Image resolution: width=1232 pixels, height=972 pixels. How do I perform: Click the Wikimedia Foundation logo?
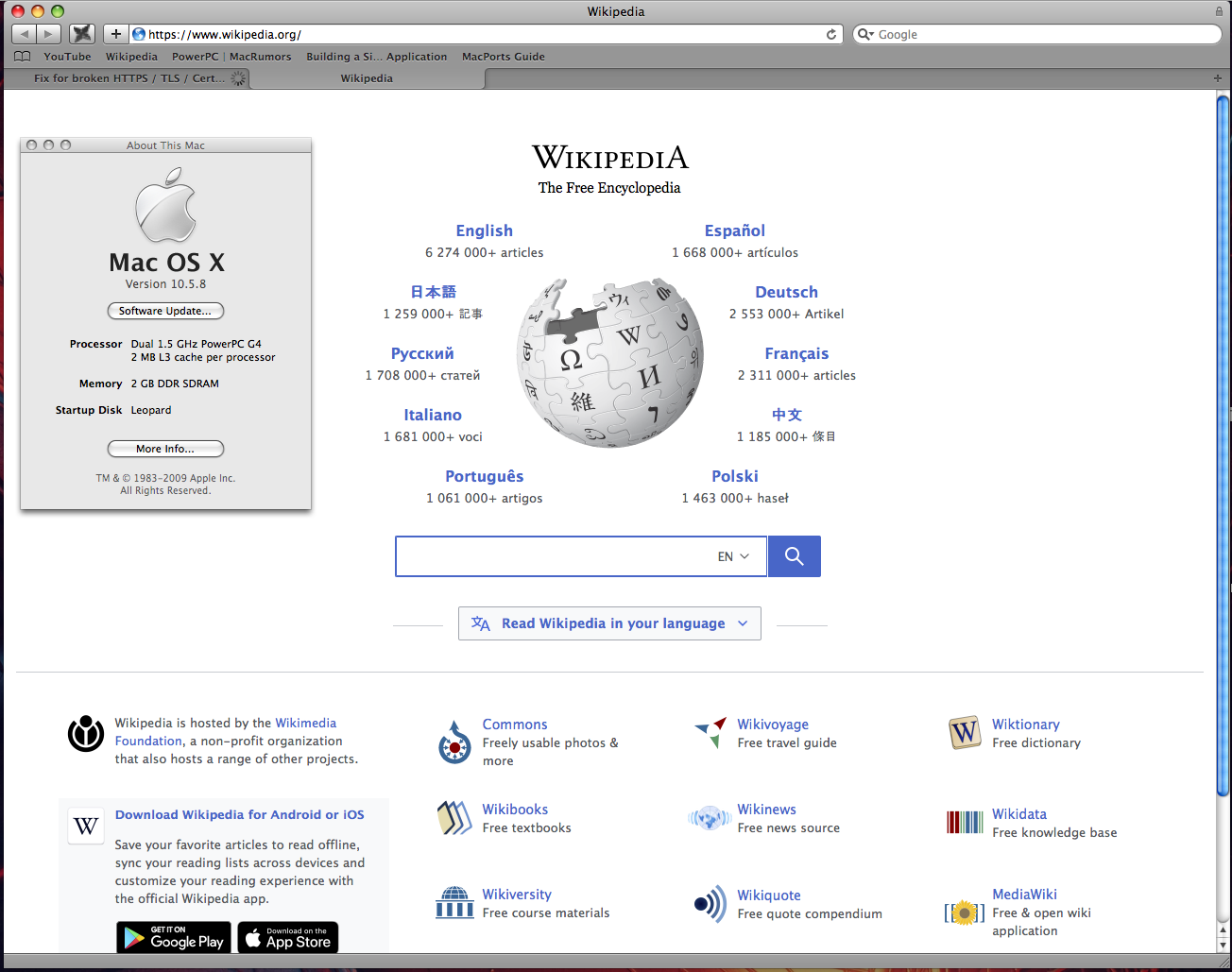click(x=86, y=733)
